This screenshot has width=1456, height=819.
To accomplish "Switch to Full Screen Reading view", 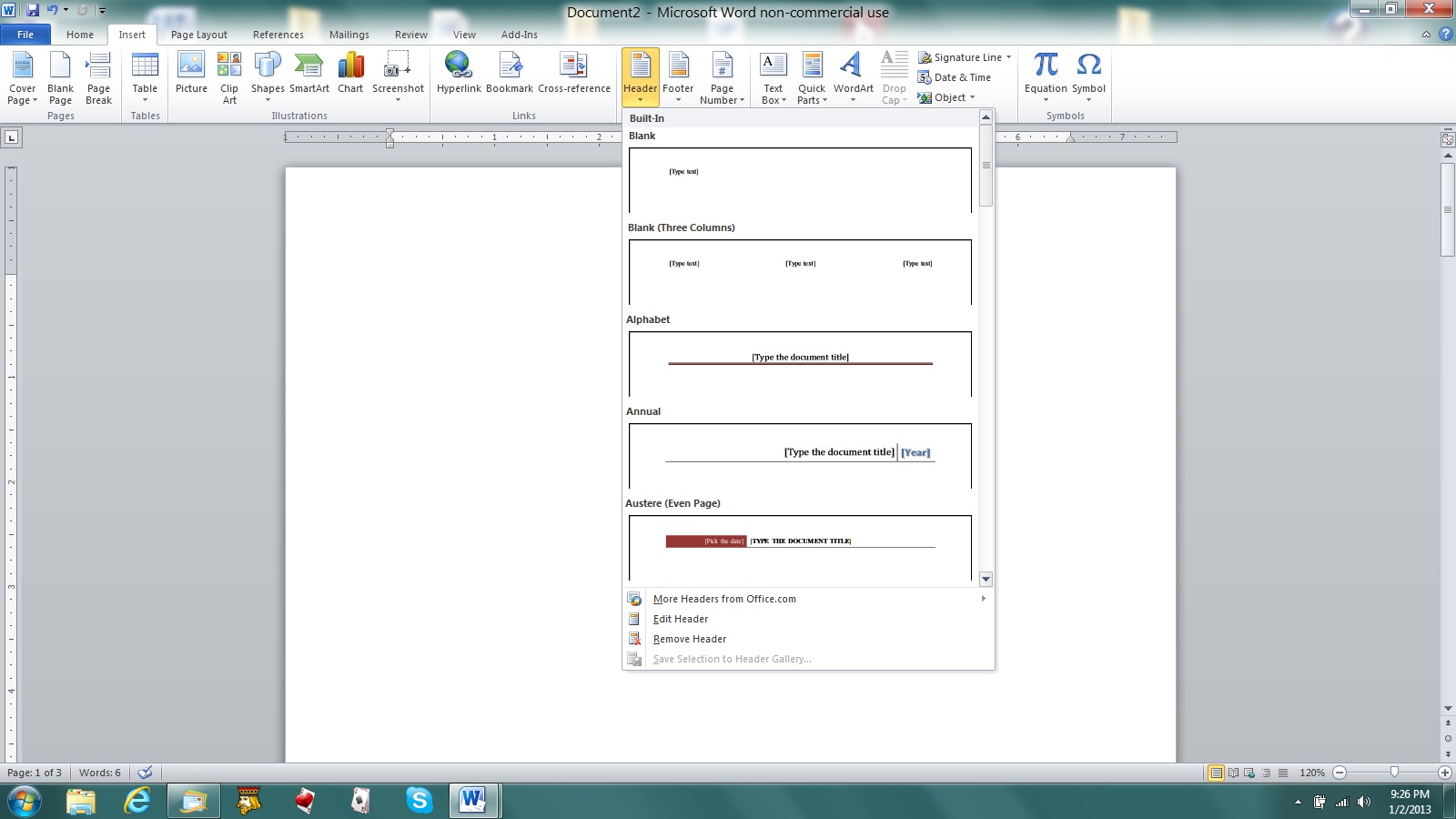I will click(x=1233, y=773).
